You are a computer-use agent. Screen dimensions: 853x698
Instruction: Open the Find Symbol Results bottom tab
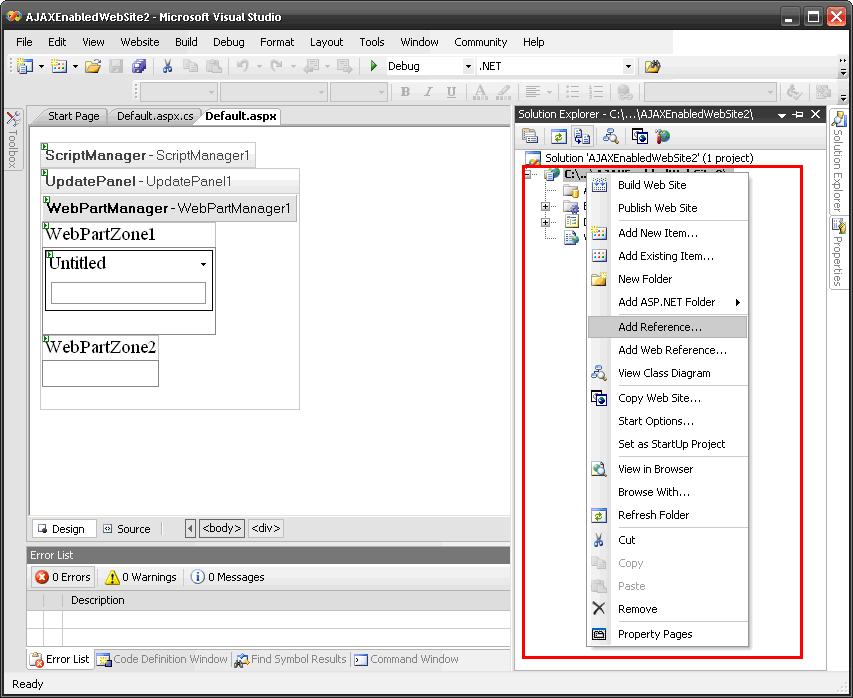point(291,659)
